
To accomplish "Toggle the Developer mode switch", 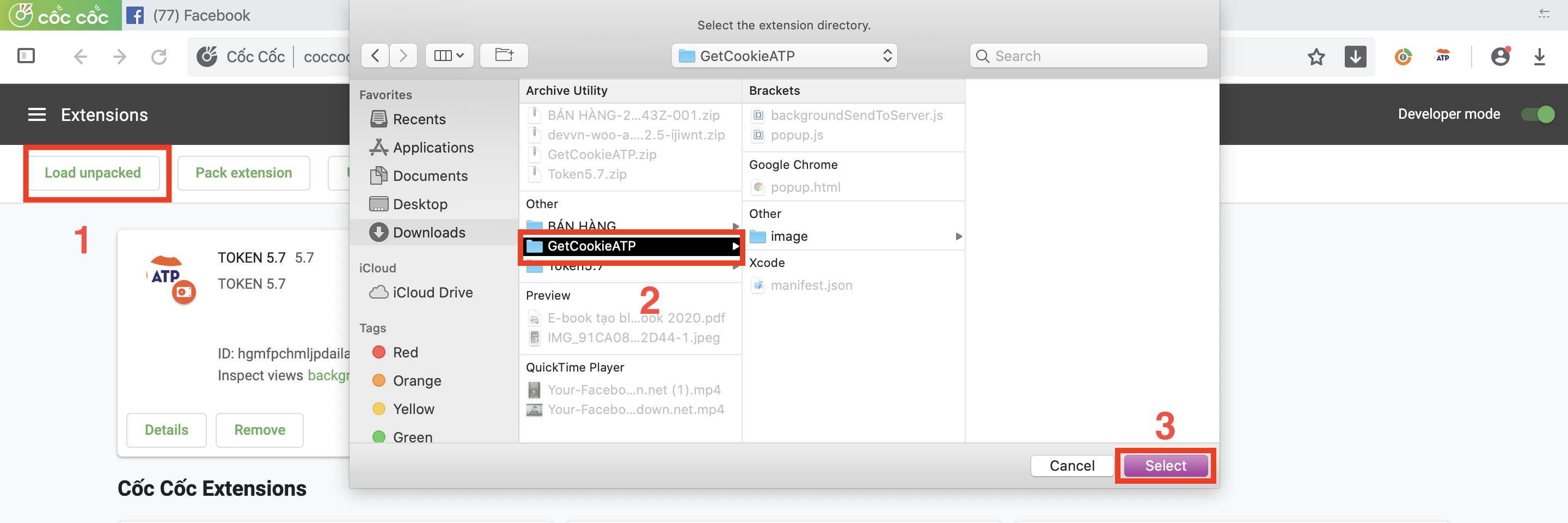I will (x=1538, y=114).
